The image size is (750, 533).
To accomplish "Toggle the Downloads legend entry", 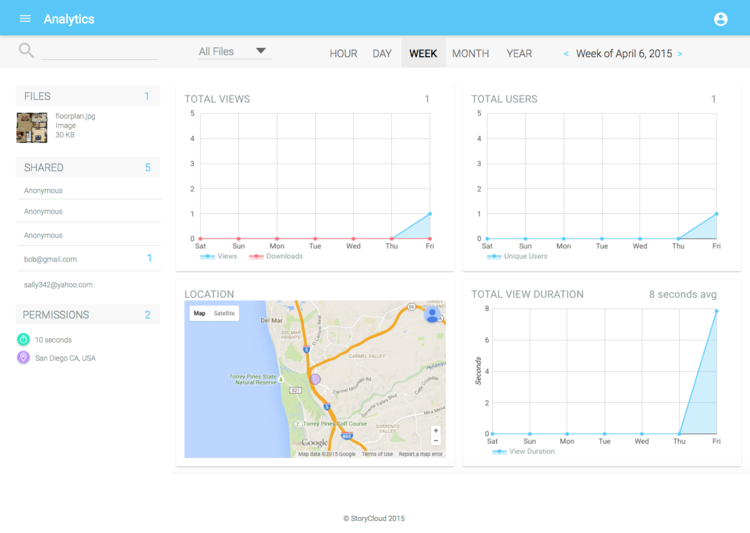I will (276, 256).
